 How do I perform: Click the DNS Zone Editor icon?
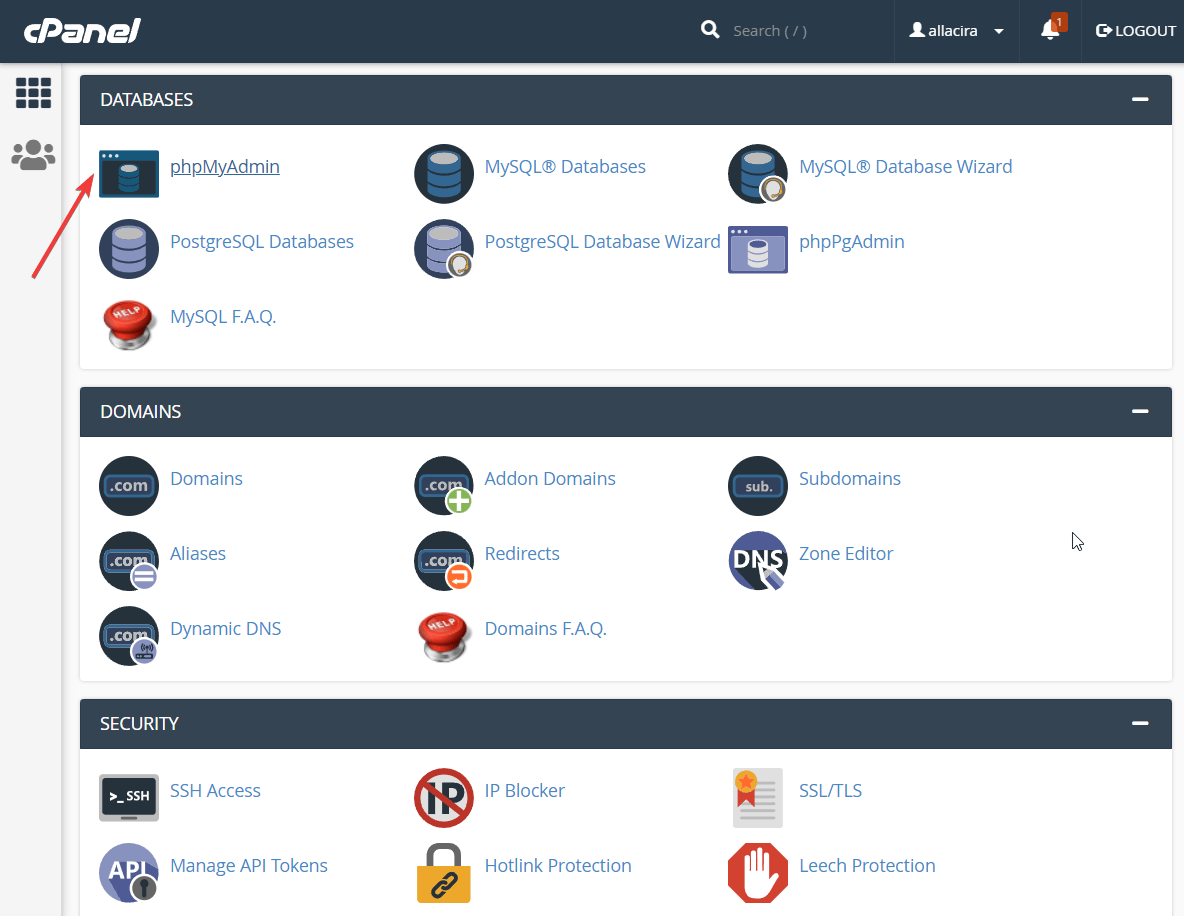click(758, 561)
